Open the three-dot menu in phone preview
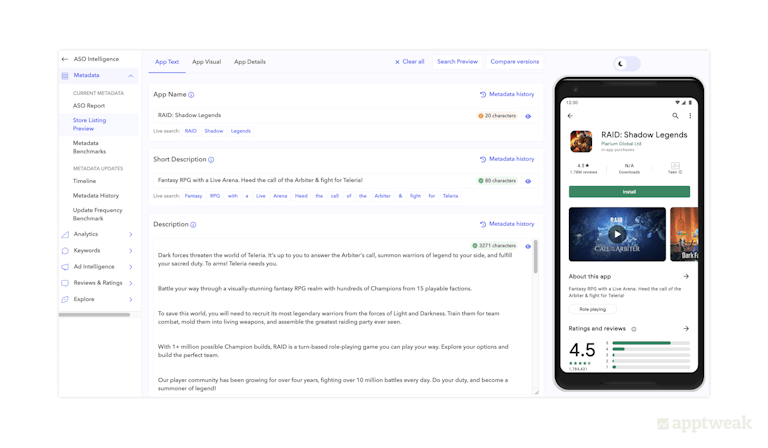Image resolution: width=768 pixels, height=448 pixels. [x=690, y=116]
